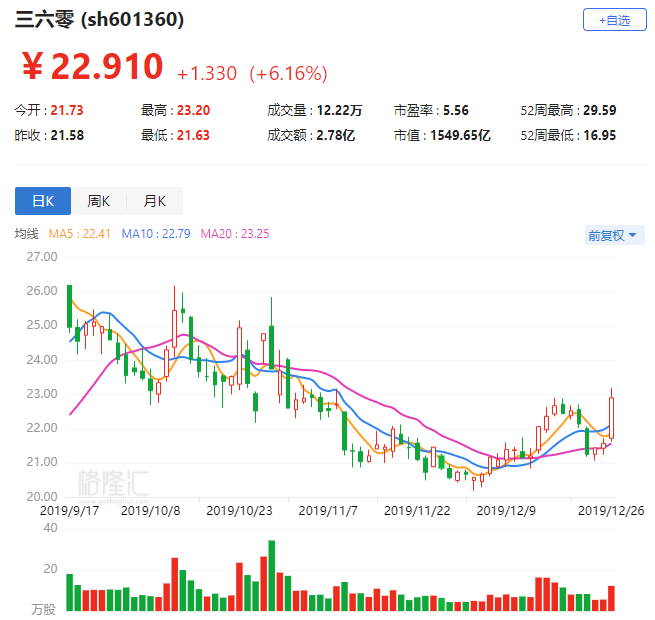Click the 昨收 value 21.58
This screenshot has width=655, height=620.
tap(67, 135)
